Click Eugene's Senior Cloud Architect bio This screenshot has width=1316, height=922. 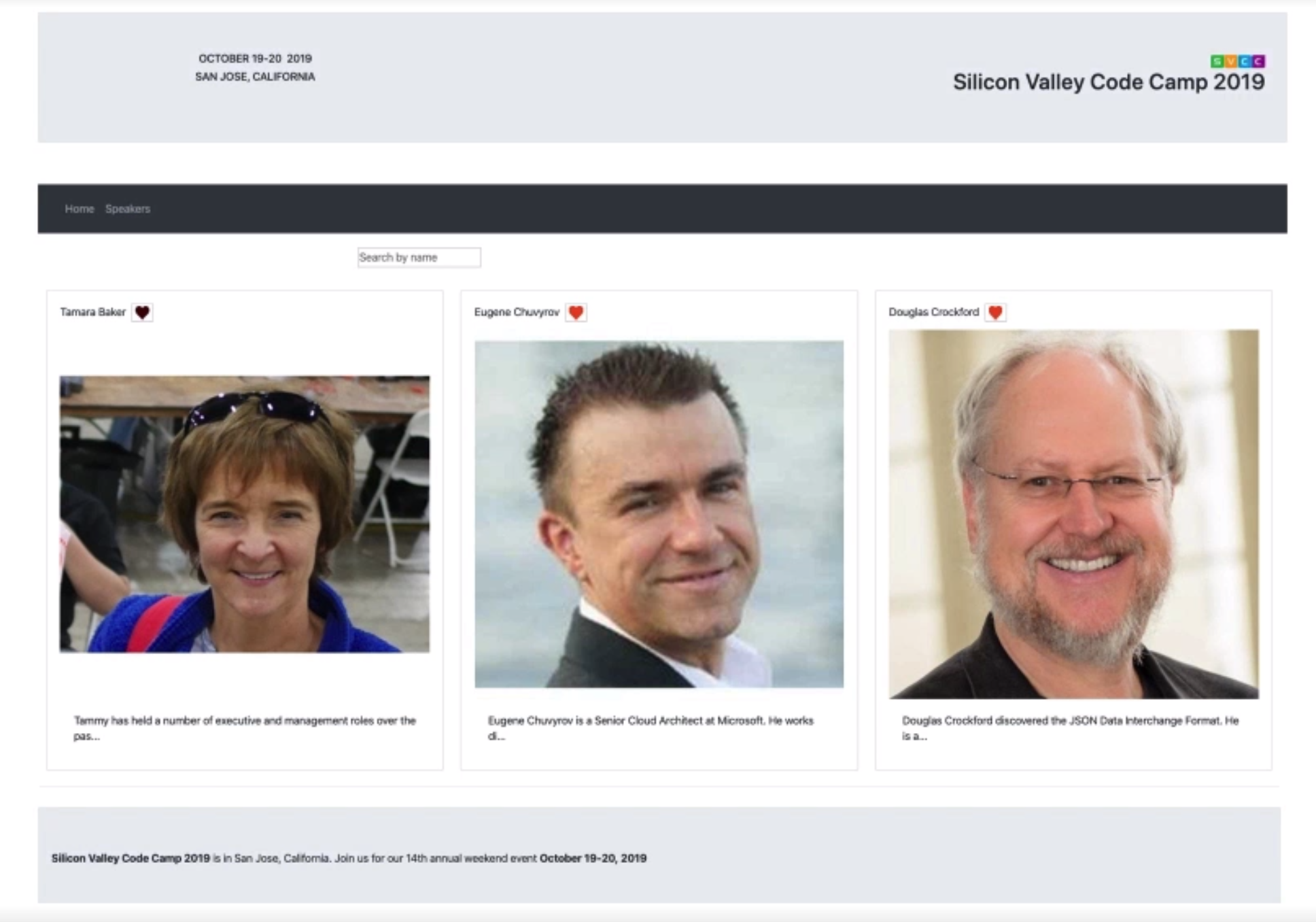pos(651,728)
